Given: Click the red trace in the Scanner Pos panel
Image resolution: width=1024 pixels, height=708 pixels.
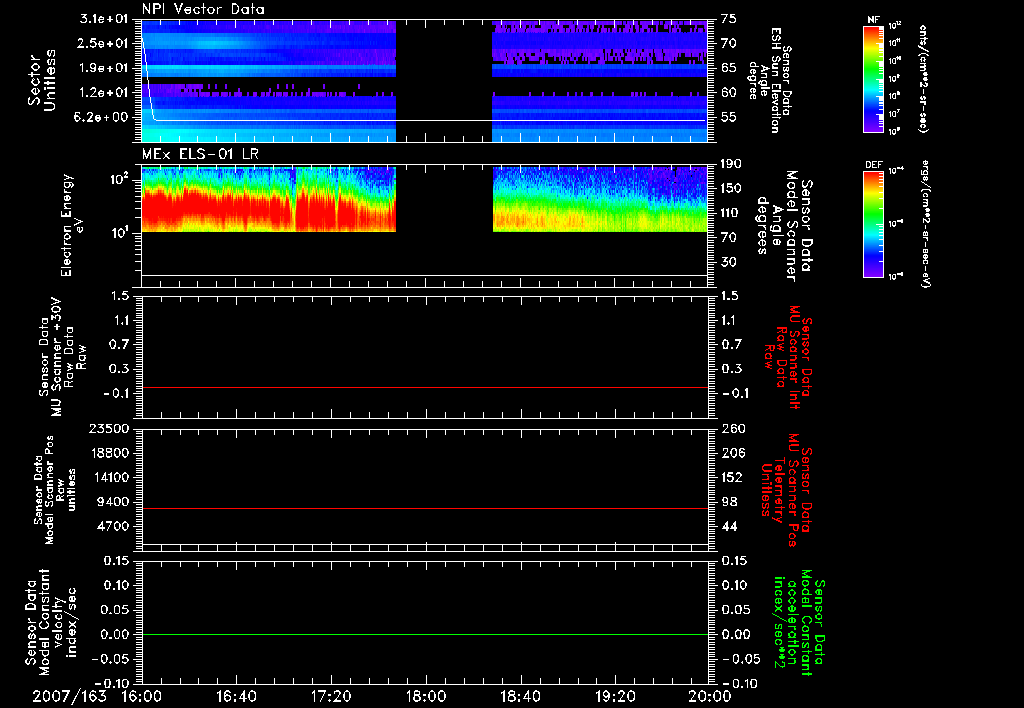Looking at the screenshot, I should pos(424,508).
